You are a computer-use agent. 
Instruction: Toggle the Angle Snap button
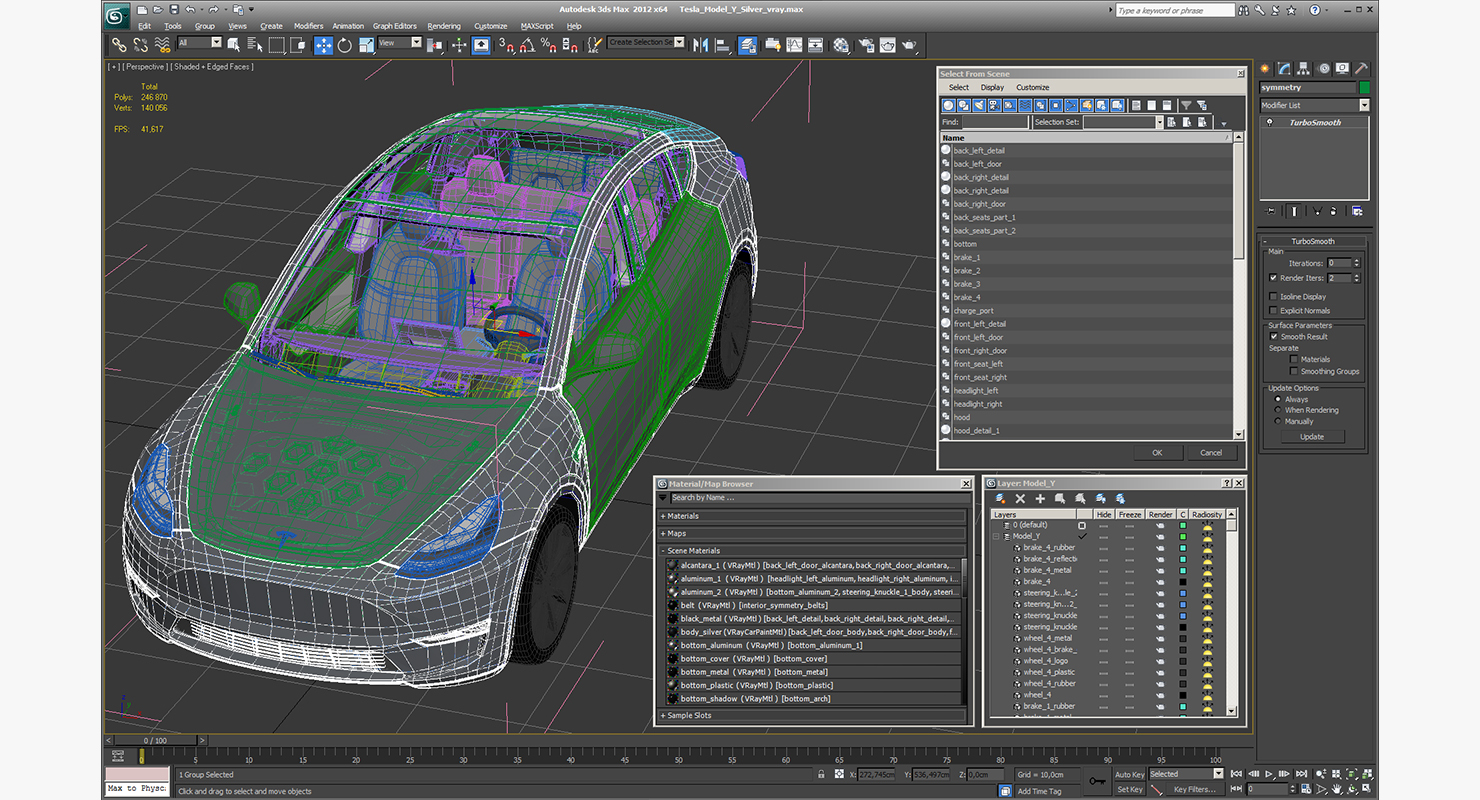tap(527, 45)
